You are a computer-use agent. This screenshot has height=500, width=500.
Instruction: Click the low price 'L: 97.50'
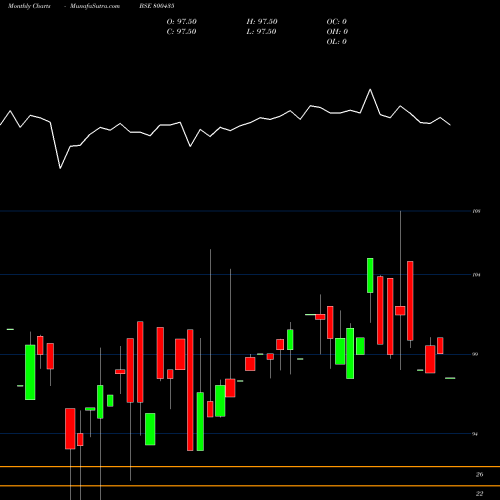261,32
